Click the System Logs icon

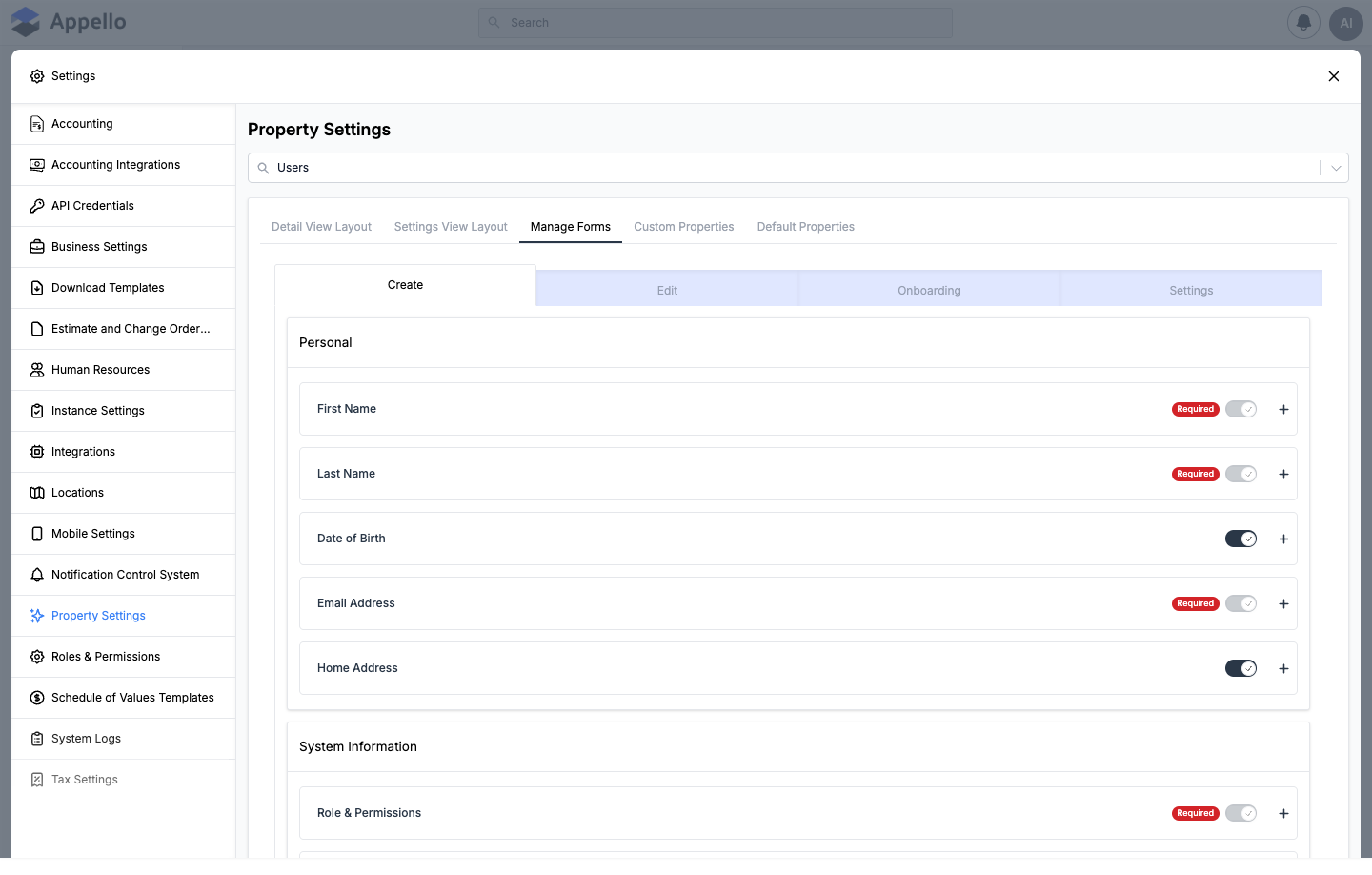tap(37, 739)
